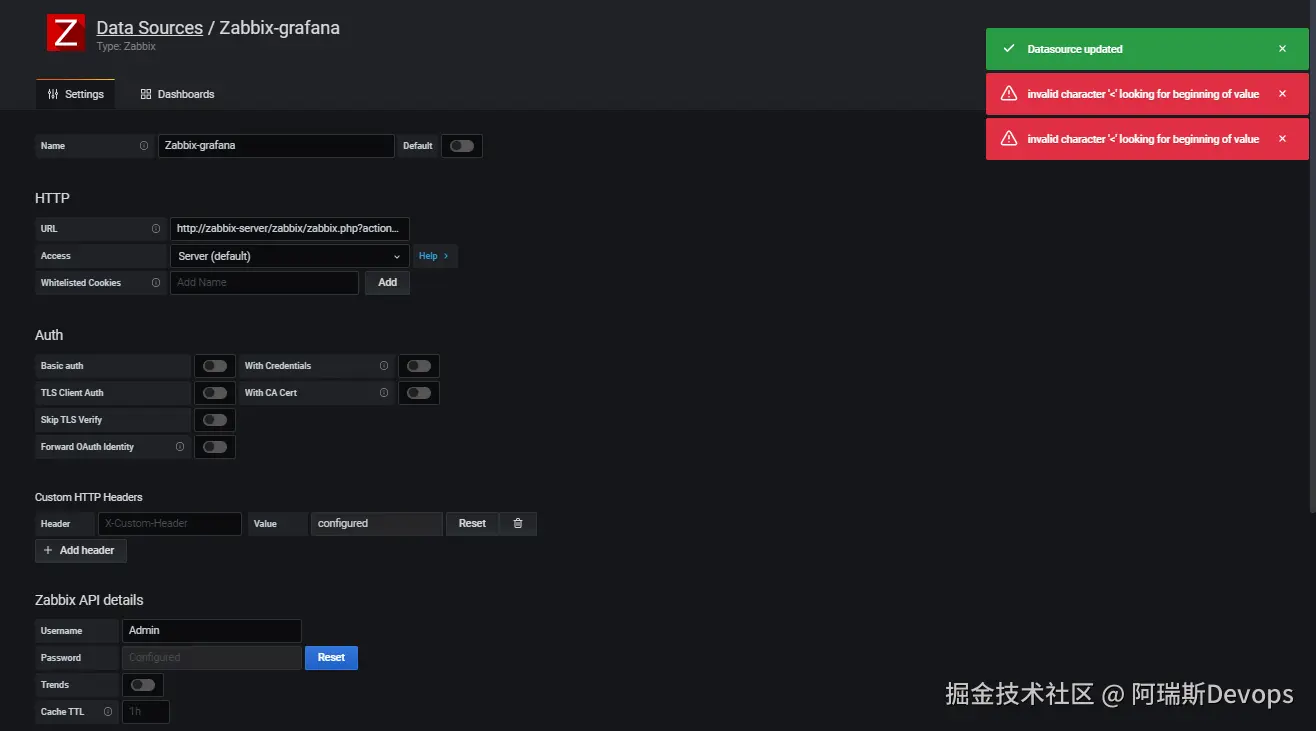Click the 'Custom HTTP Headers' heading
Viewport: 1316px width, 731px height.
pos(89,497)
